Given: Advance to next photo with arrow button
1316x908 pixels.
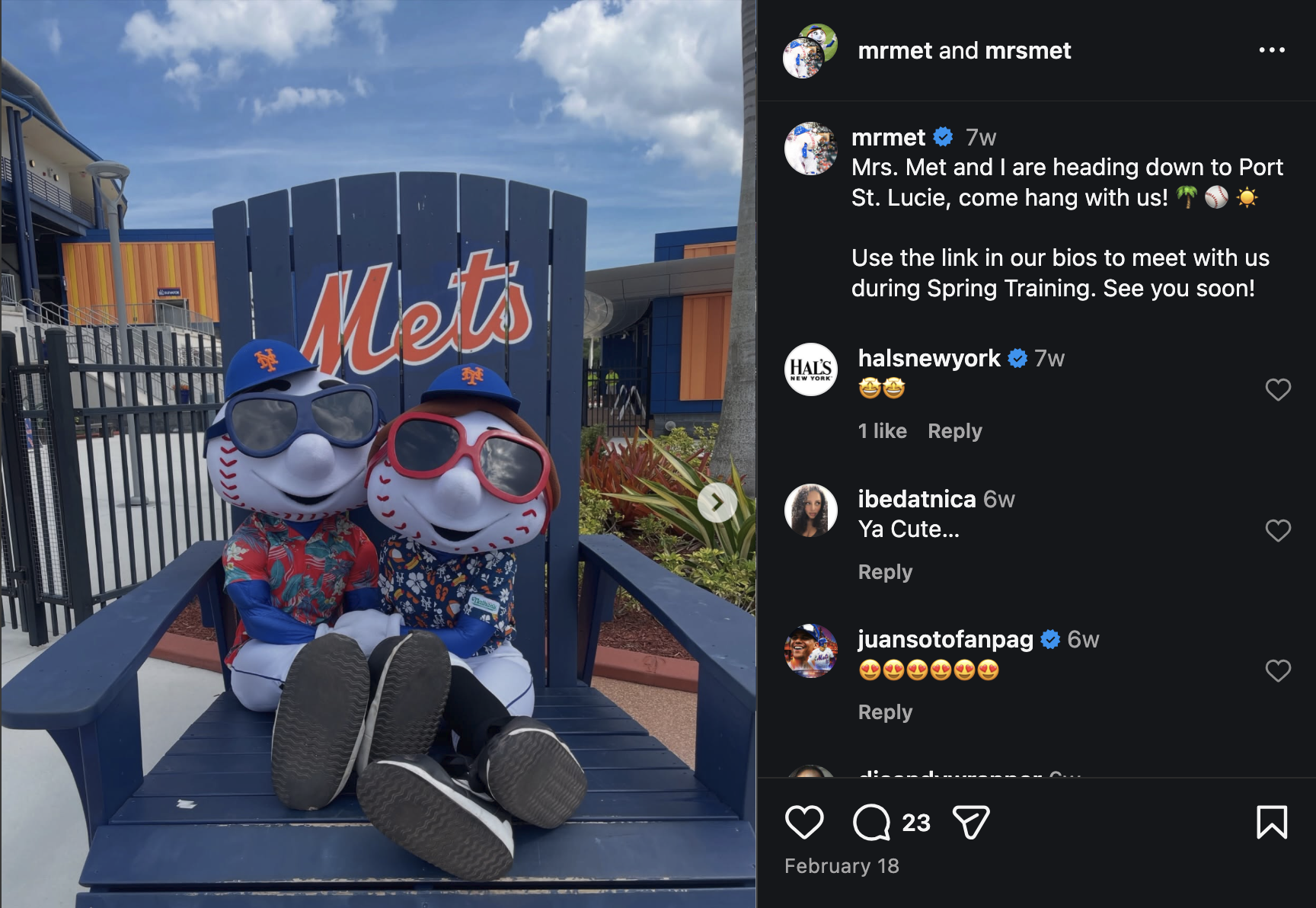Looking at the screenshot, I should point(717,503).
